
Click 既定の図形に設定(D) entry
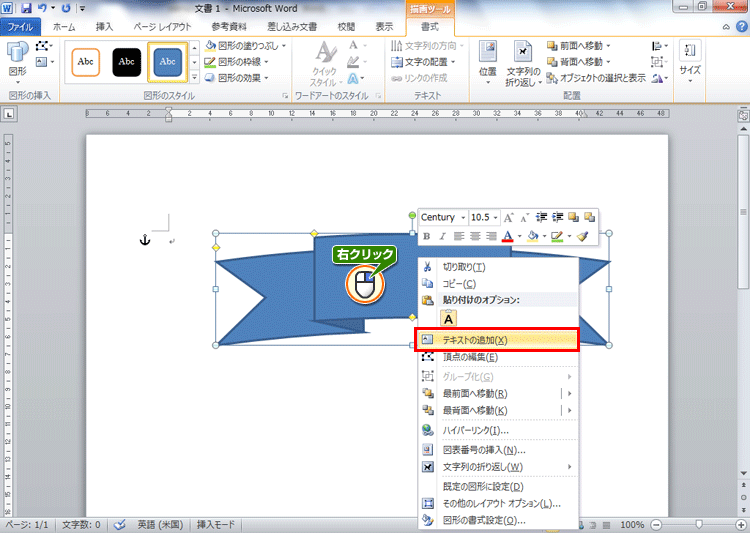pos(497,487)
